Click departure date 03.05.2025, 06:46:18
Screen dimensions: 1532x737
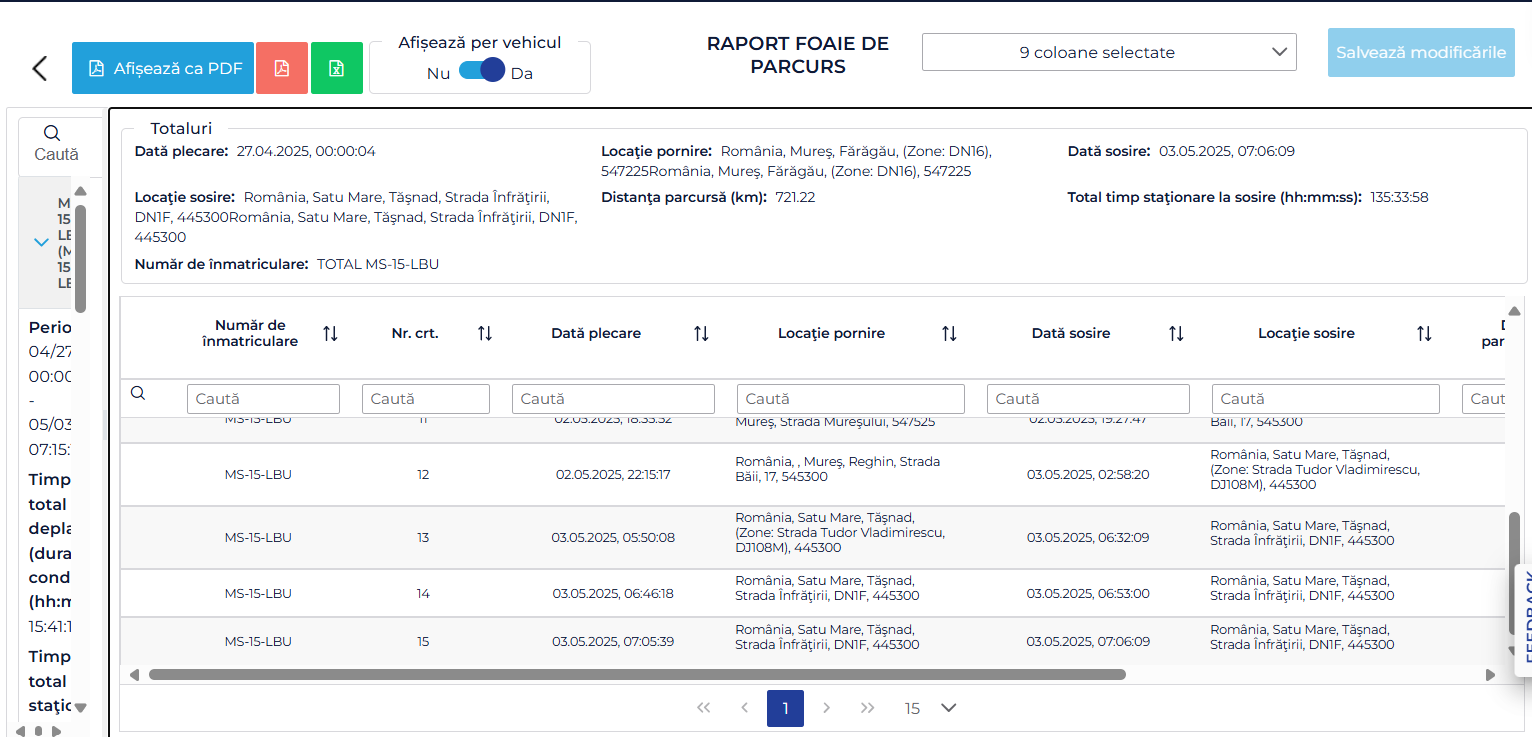(613, 593)
